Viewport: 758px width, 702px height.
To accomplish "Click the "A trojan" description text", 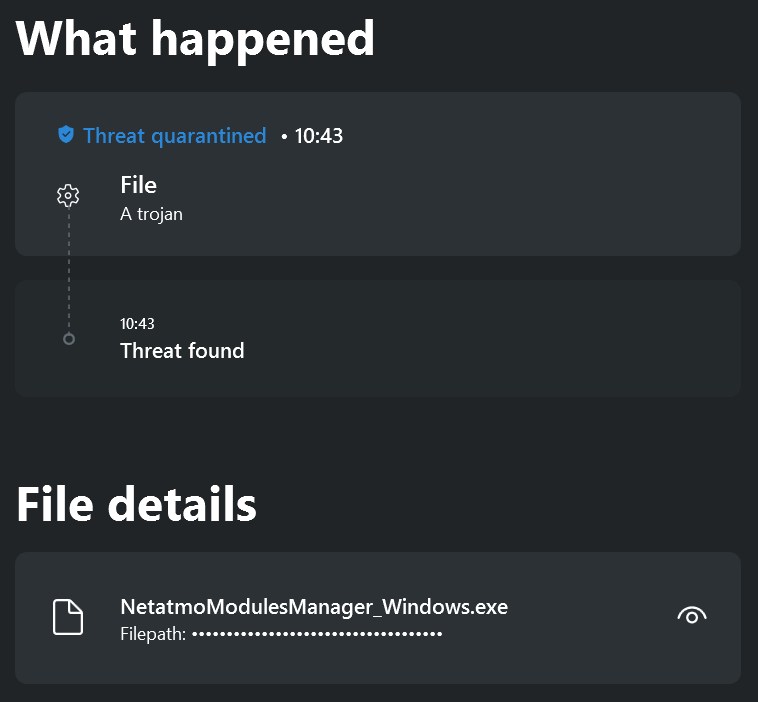I will point(151,213).
